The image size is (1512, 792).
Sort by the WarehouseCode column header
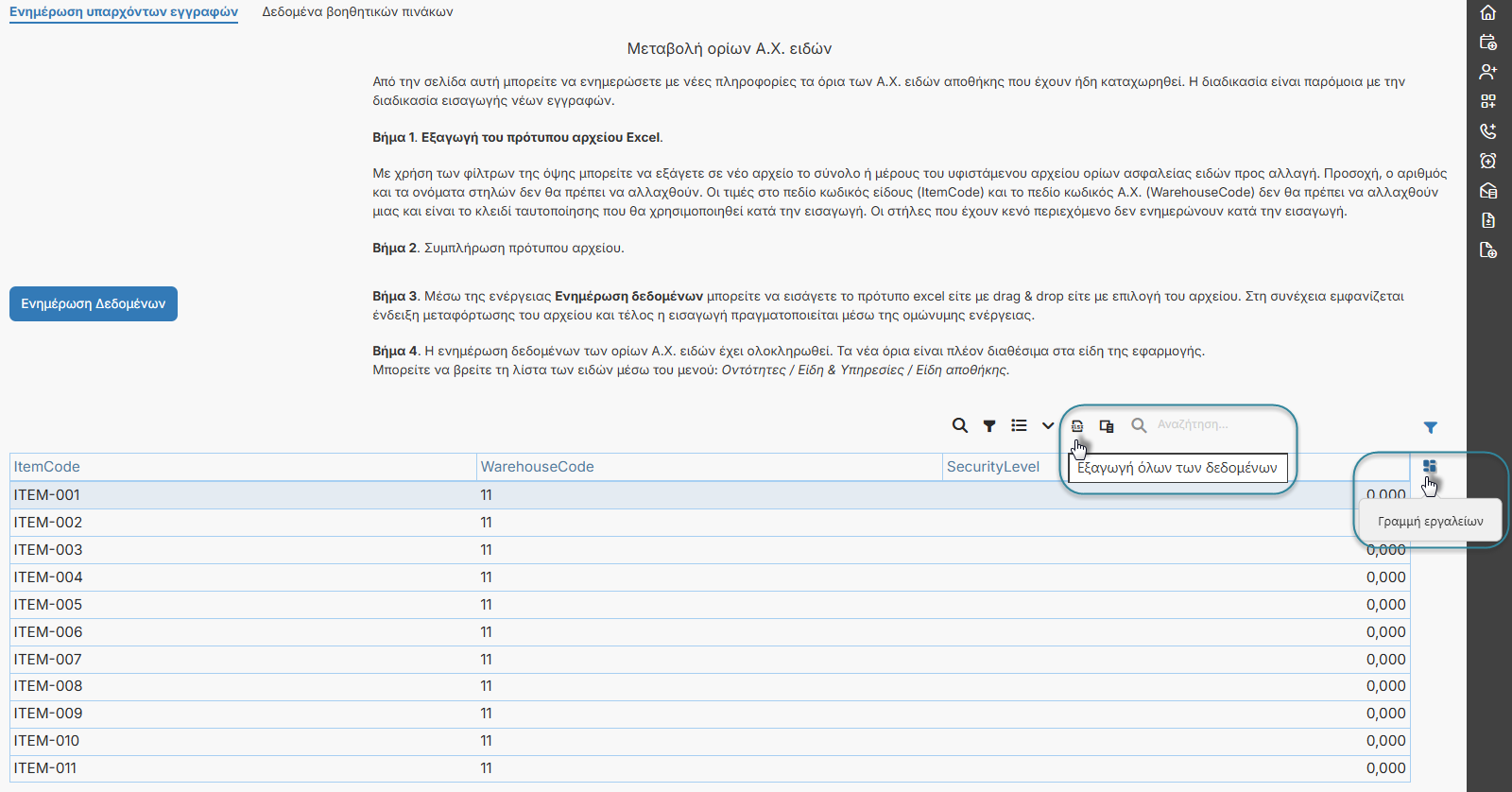[537, 467]
